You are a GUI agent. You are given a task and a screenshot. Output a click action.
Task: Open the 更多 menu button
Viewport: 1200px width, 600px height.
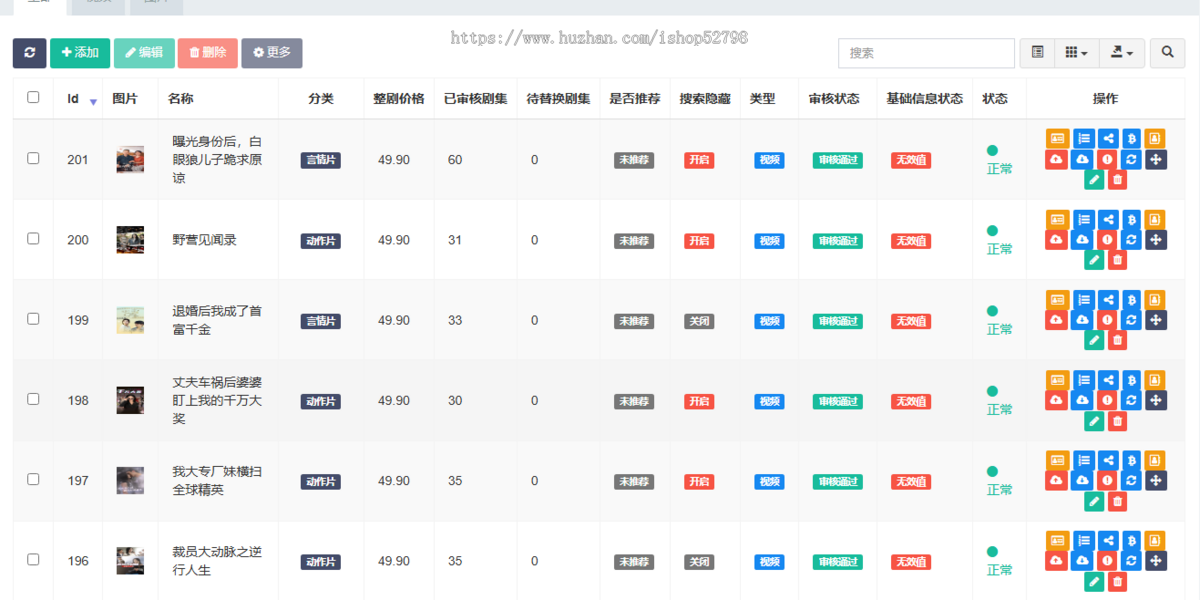point(272,53)
